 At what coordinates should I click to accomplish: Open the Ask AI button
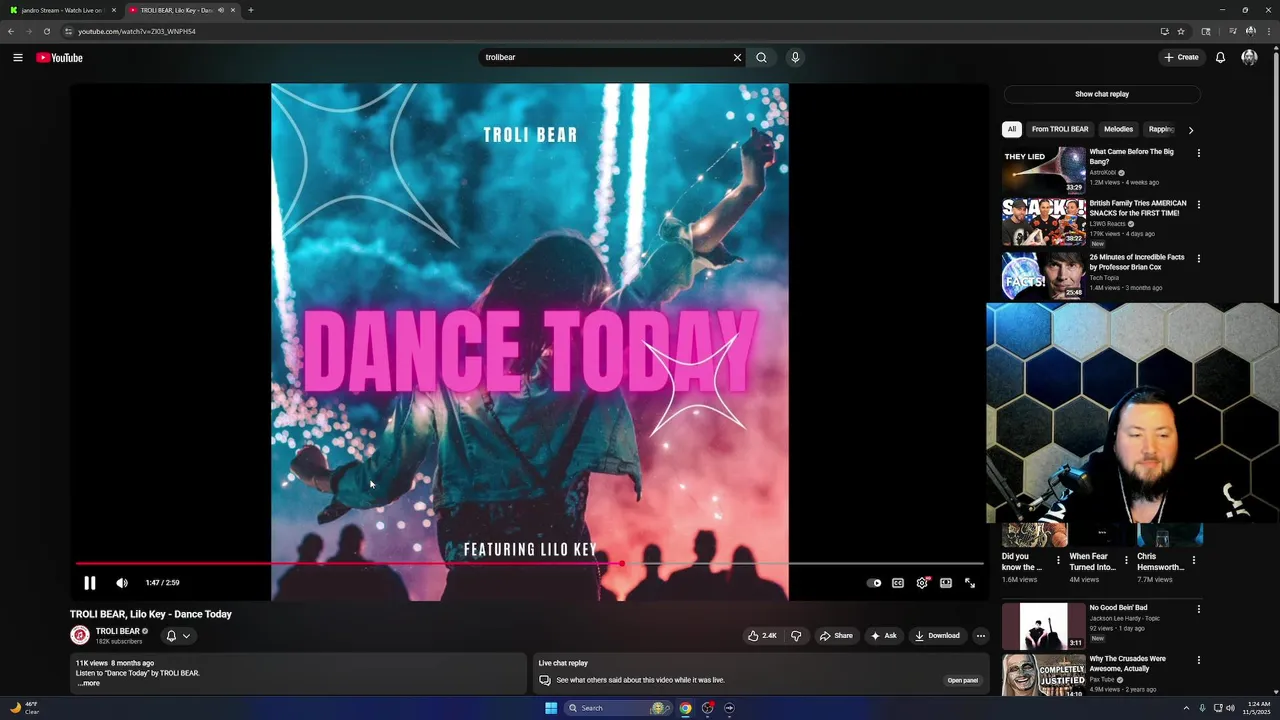pyautogui.click(x=884, y=636)
